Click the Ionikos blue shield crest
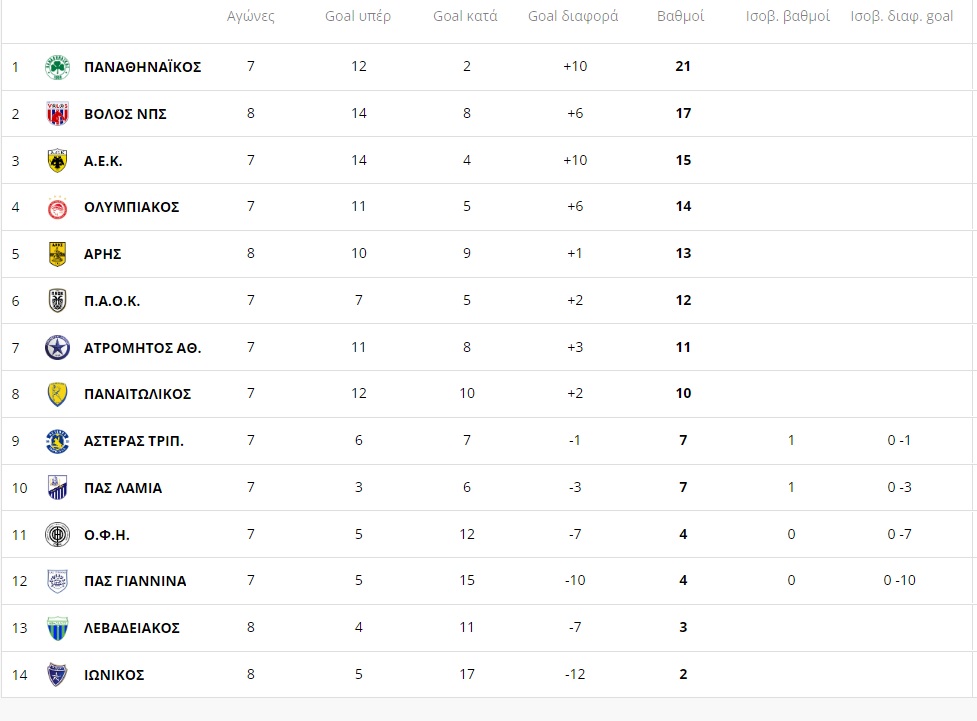This screenshot has height=721, width=977. (57, 675)
